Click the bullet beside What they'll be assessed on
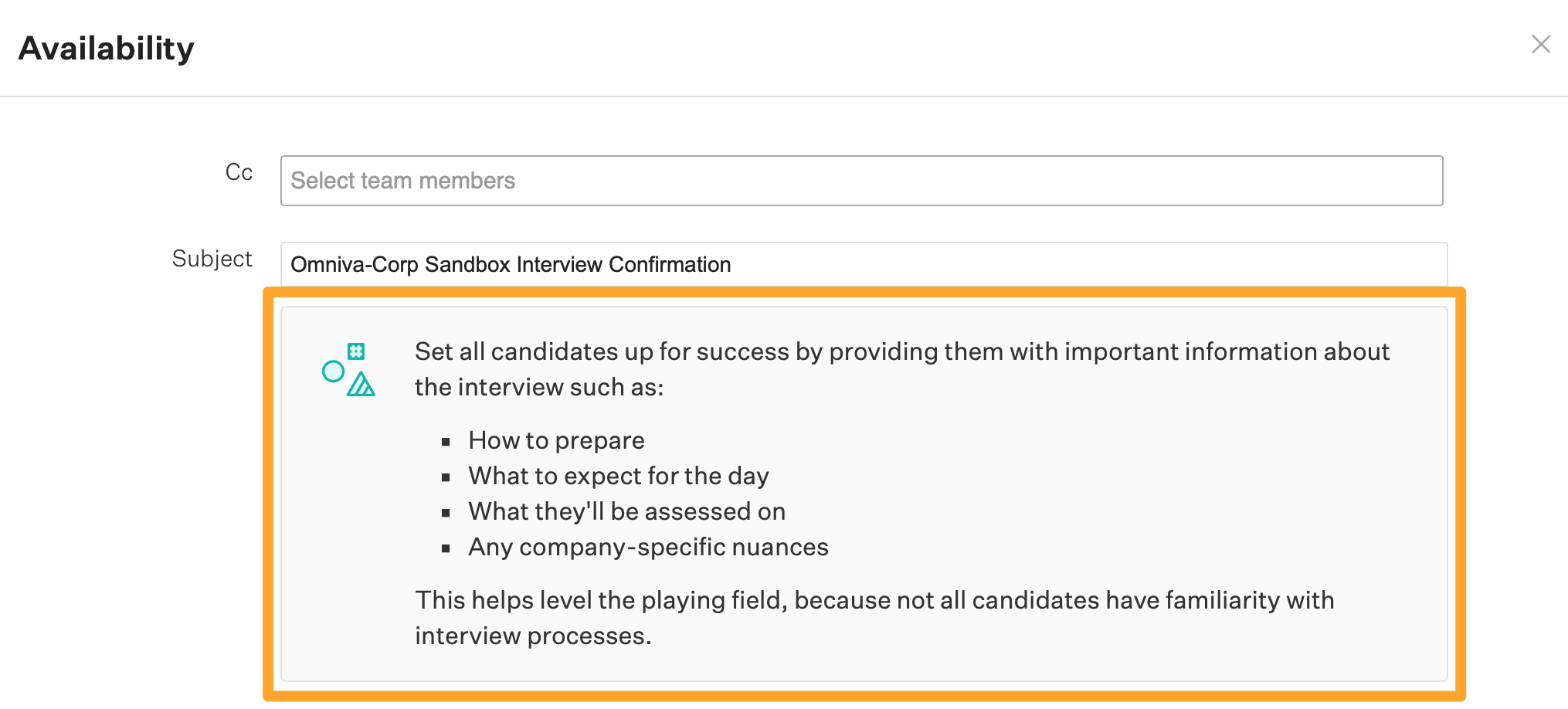Viewport: 1568px width, 709px height. (x=446, y=512)
